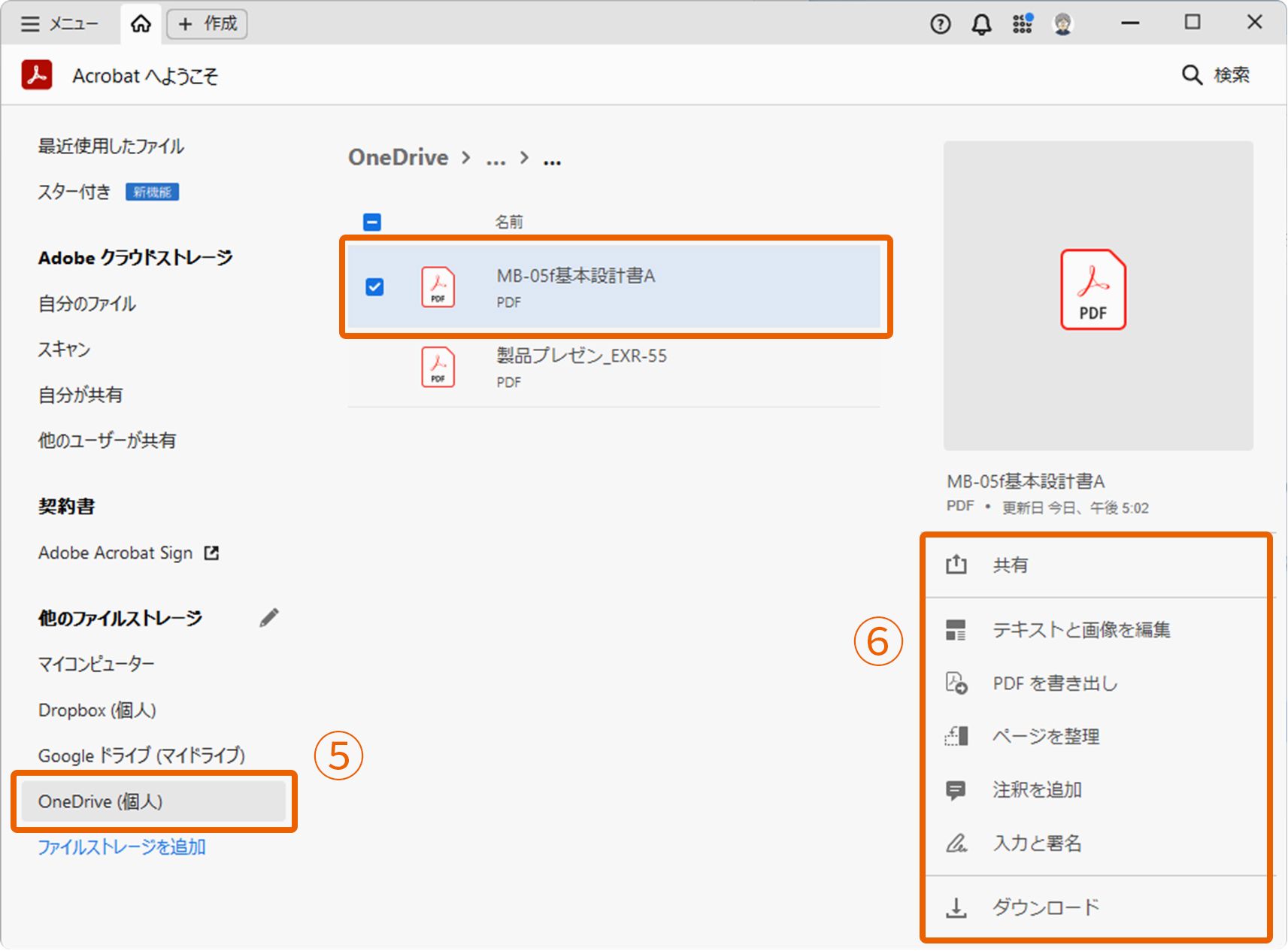Screen dimensions: 1288x951
Task: Open 自分のファイル in Adobe cloud storage
Action: click(x=87, y=304)
